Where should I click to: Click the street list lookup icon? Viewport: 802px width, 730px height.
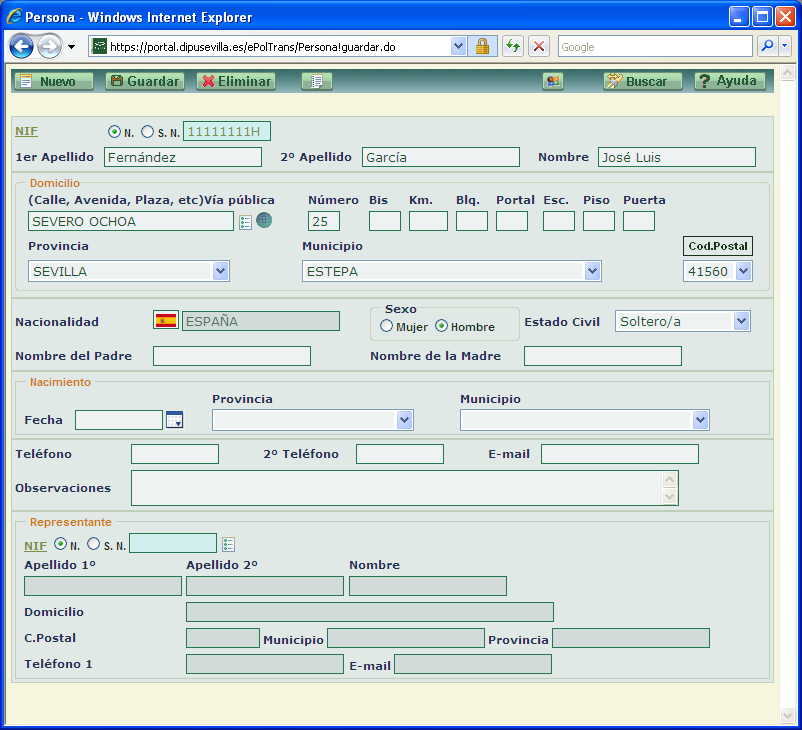coord(246,221)
